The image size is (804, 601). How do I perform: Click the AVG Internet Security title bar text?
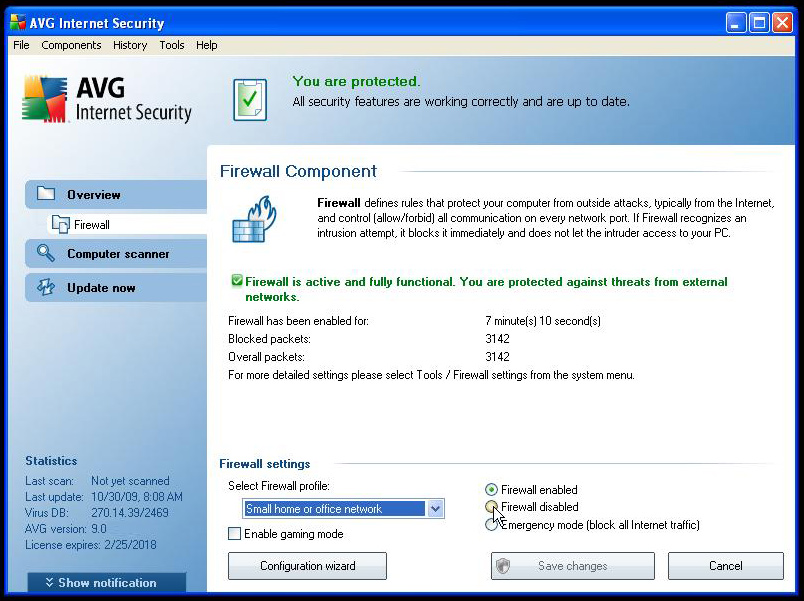click(x=97, y=23)
